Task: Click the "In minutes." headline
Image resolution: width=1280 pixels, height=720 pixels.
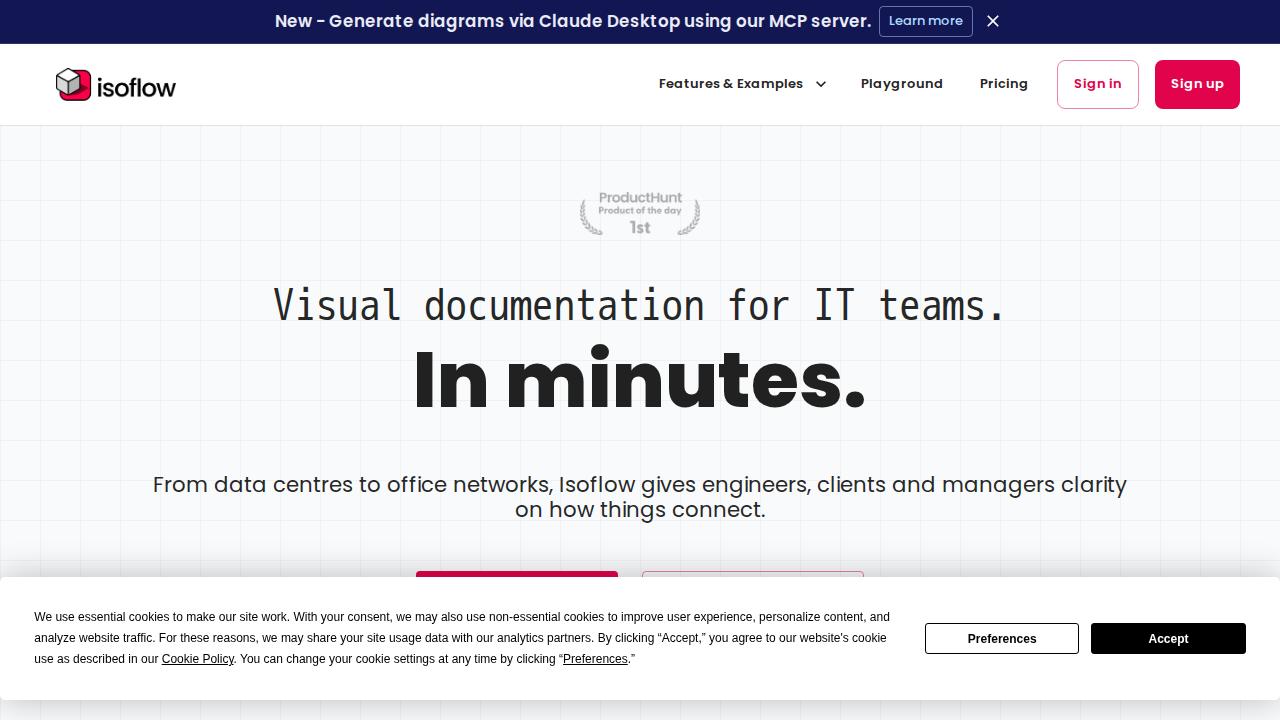Action: coord(640,380)
